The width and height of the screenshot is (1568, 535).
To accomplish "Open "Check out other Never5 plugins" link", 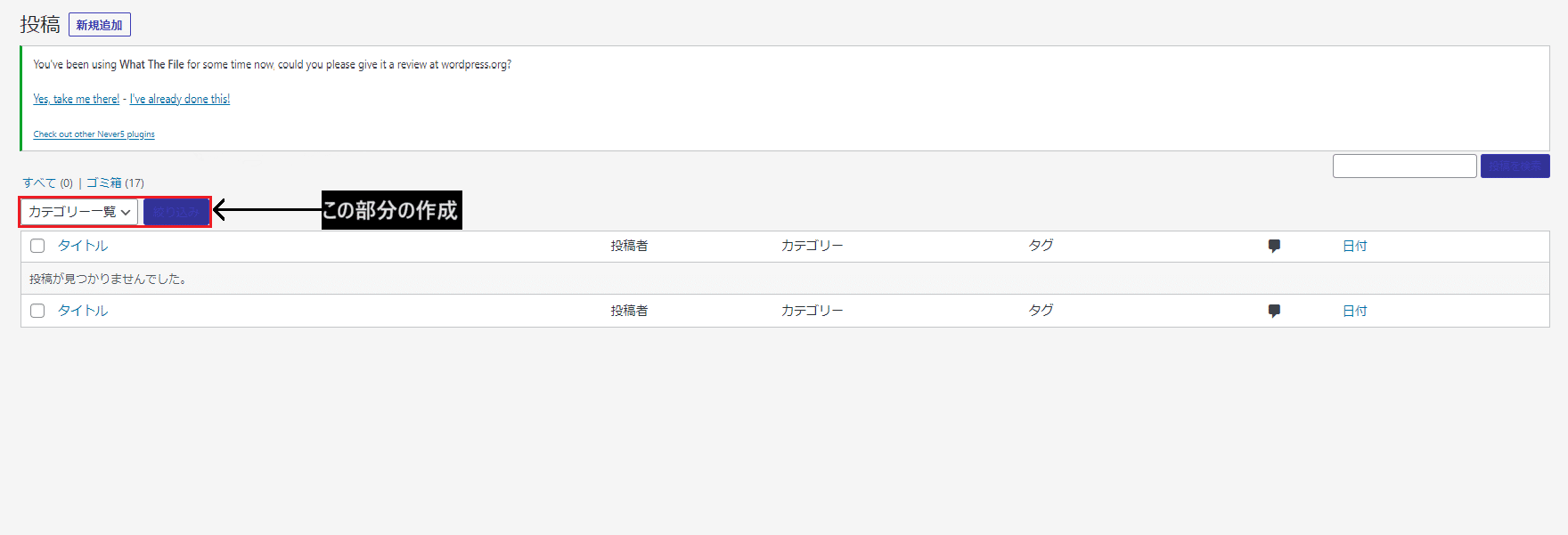I will [x=94, y=134].
